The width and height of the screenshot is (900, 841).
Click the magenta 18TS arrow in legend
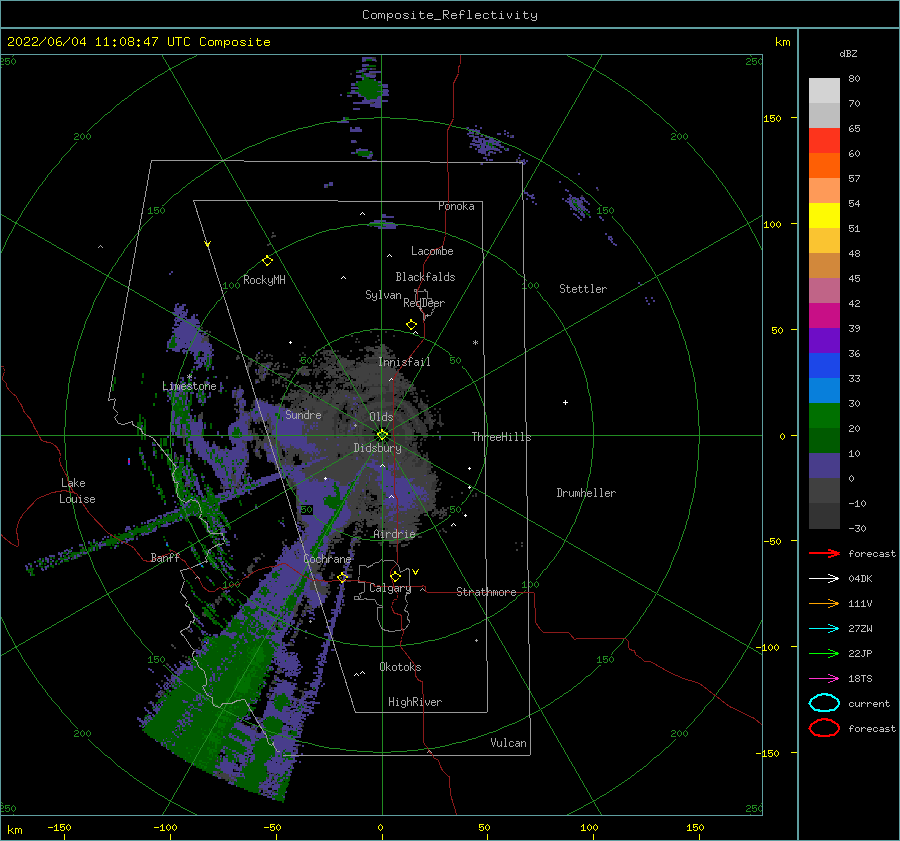point(824,679)
